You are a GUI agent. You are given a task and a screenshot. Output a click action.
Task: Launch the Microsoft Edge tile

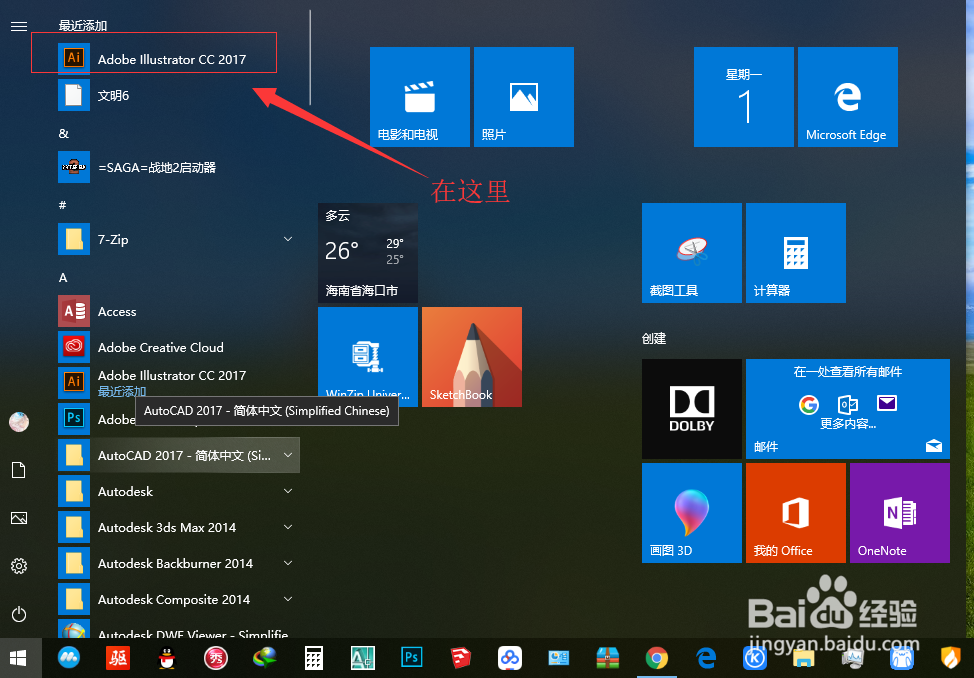pos(848,97)
